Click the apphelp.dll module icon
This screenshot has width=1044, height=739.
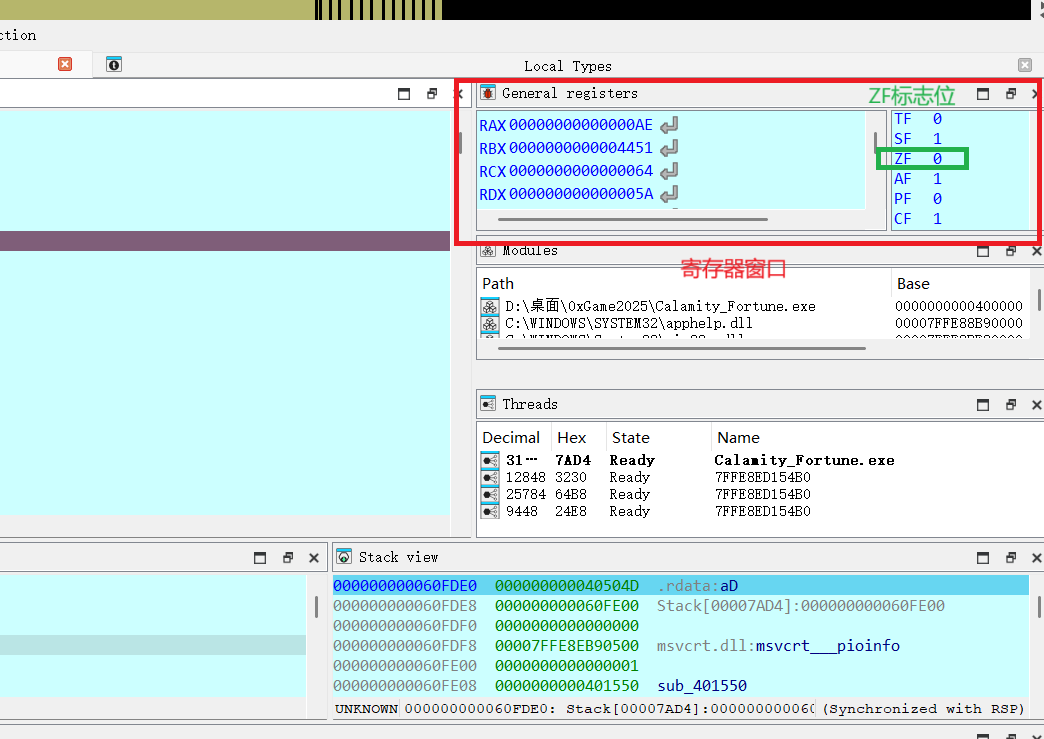point(489,324)
